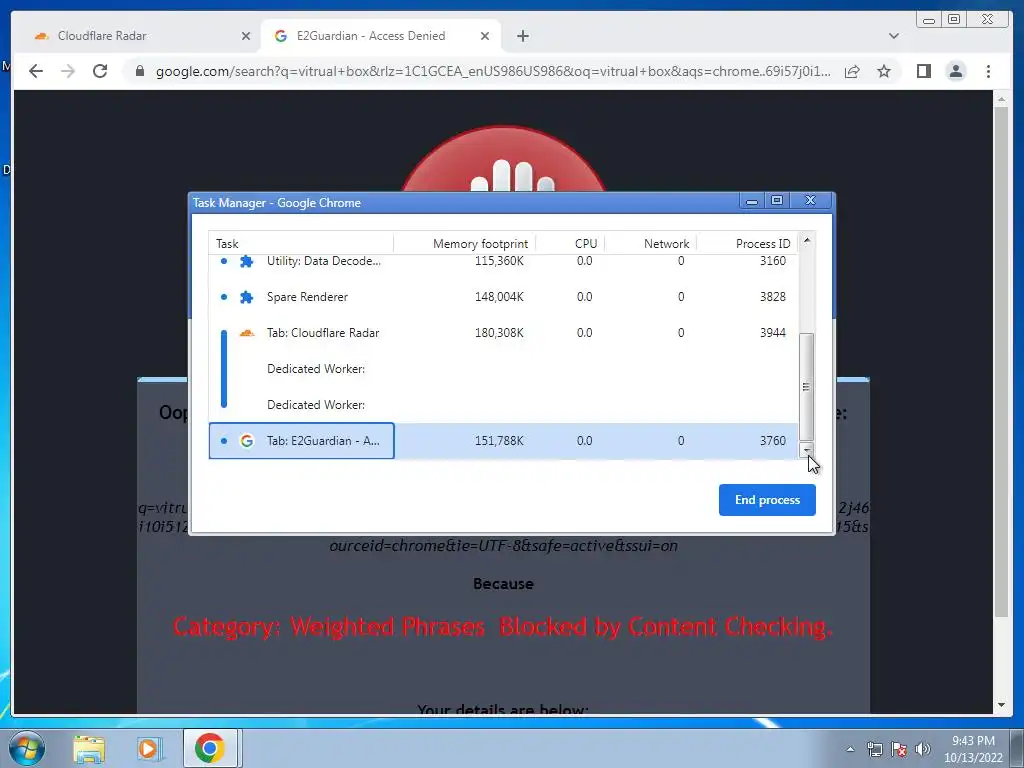Select the E2Guardian - Access Denied tab
The width and height of the screenshot is (1024, 768).
coord(381,36)
